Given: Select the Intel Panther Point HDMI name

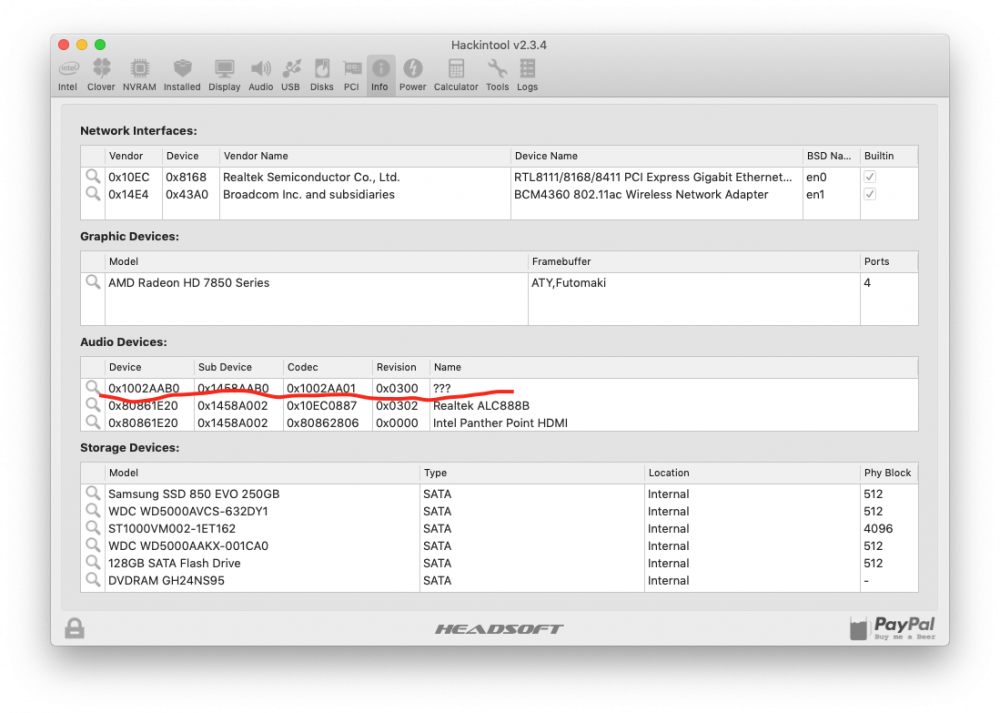Looking at the screenshot, I should tap(500, 423).
